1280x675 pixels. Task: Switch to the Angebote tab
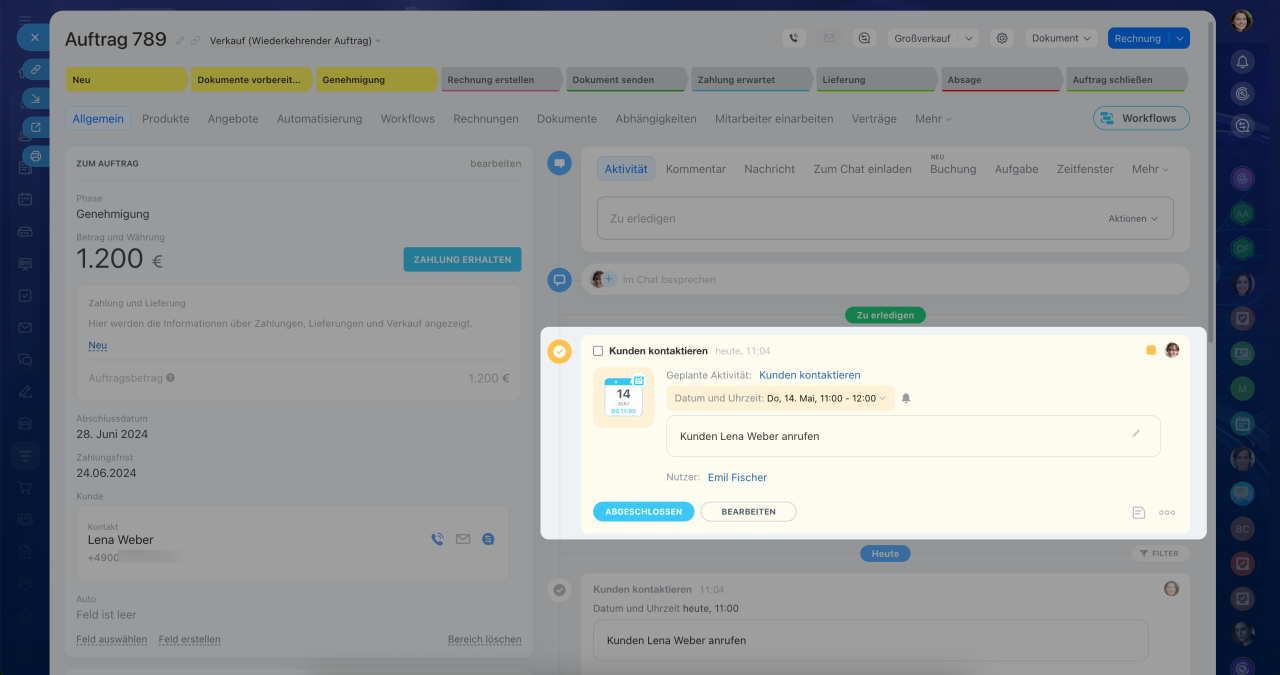pos(233,118)
